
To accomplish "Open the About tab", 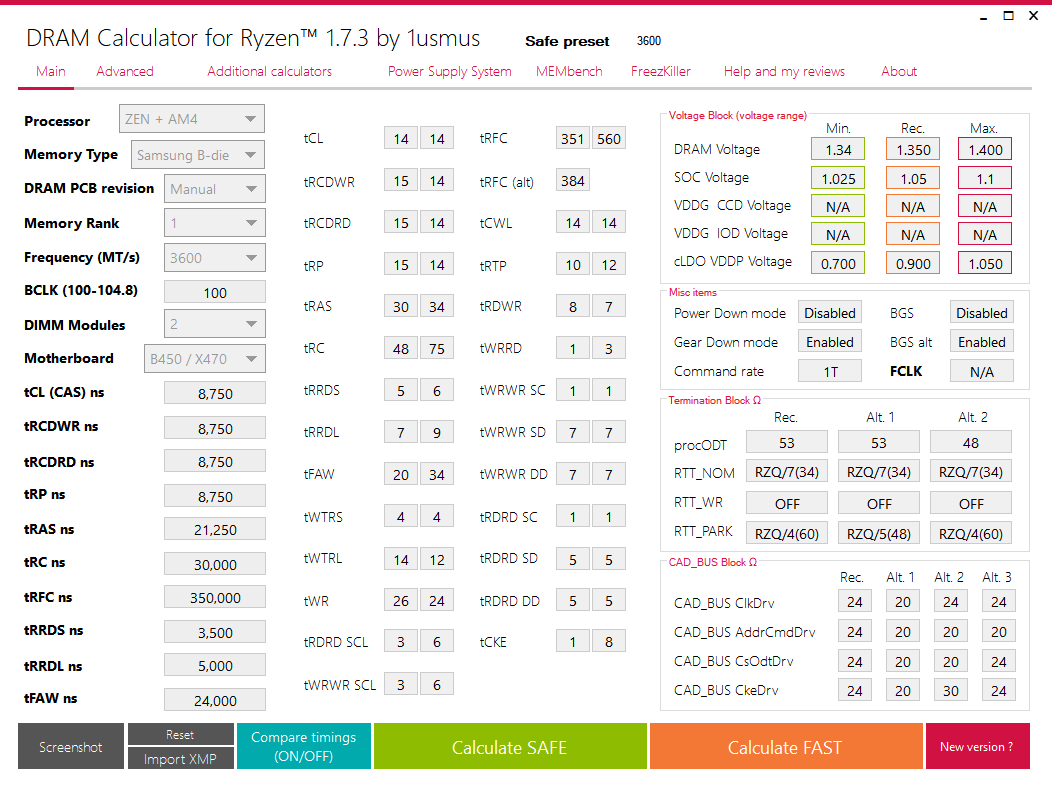I will pyautogui.click(x=899, y=71).
